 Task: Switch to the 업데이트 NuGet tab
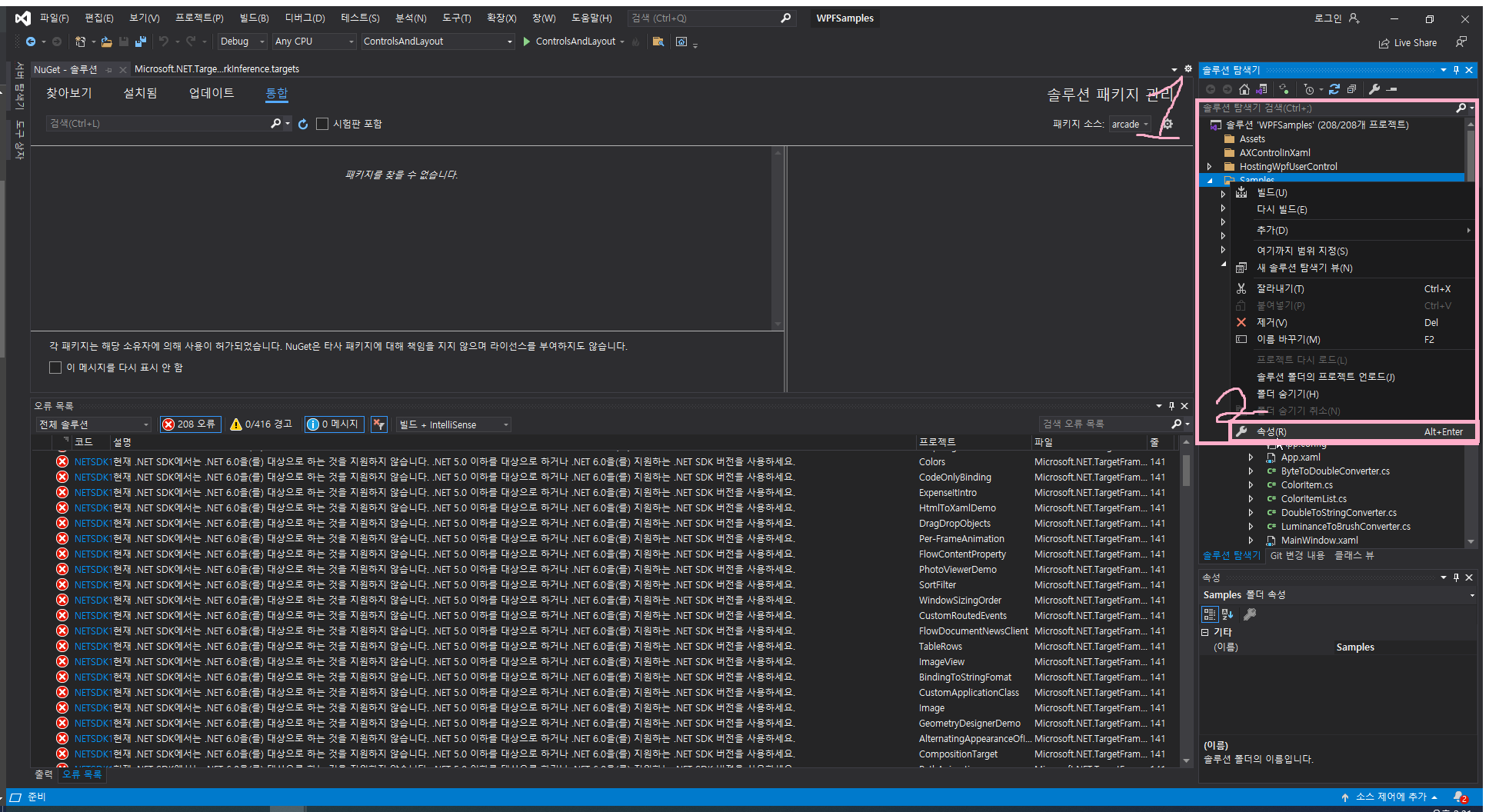[212, 93]
